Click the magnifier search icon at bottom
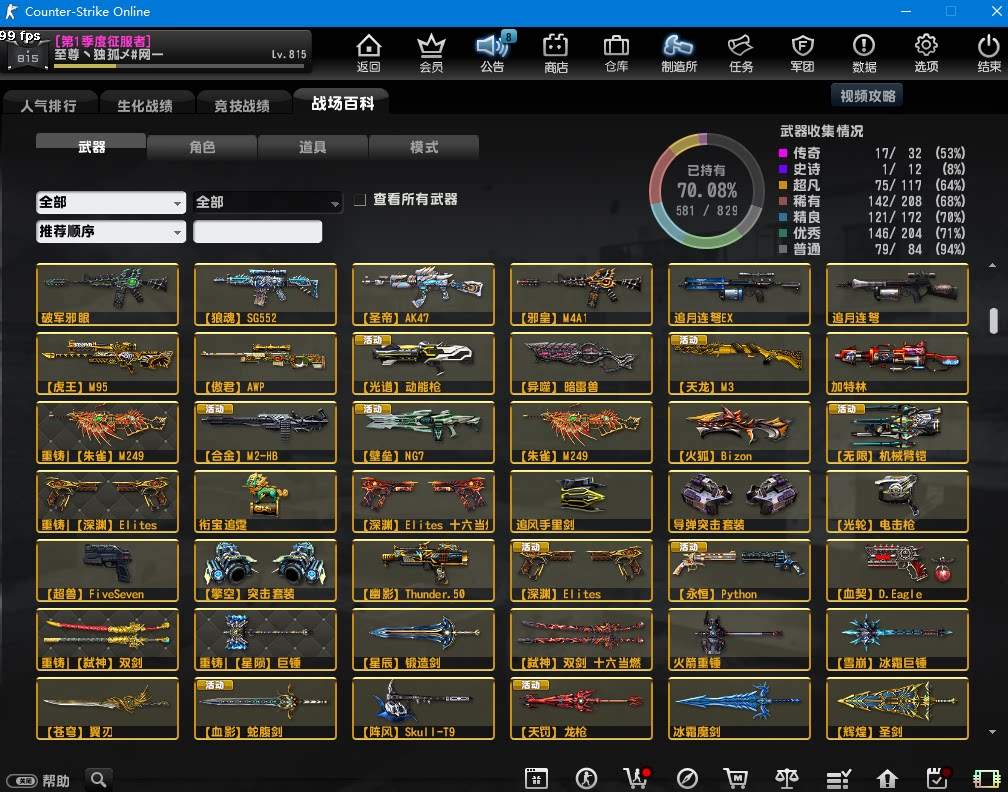 click(98, 780)
